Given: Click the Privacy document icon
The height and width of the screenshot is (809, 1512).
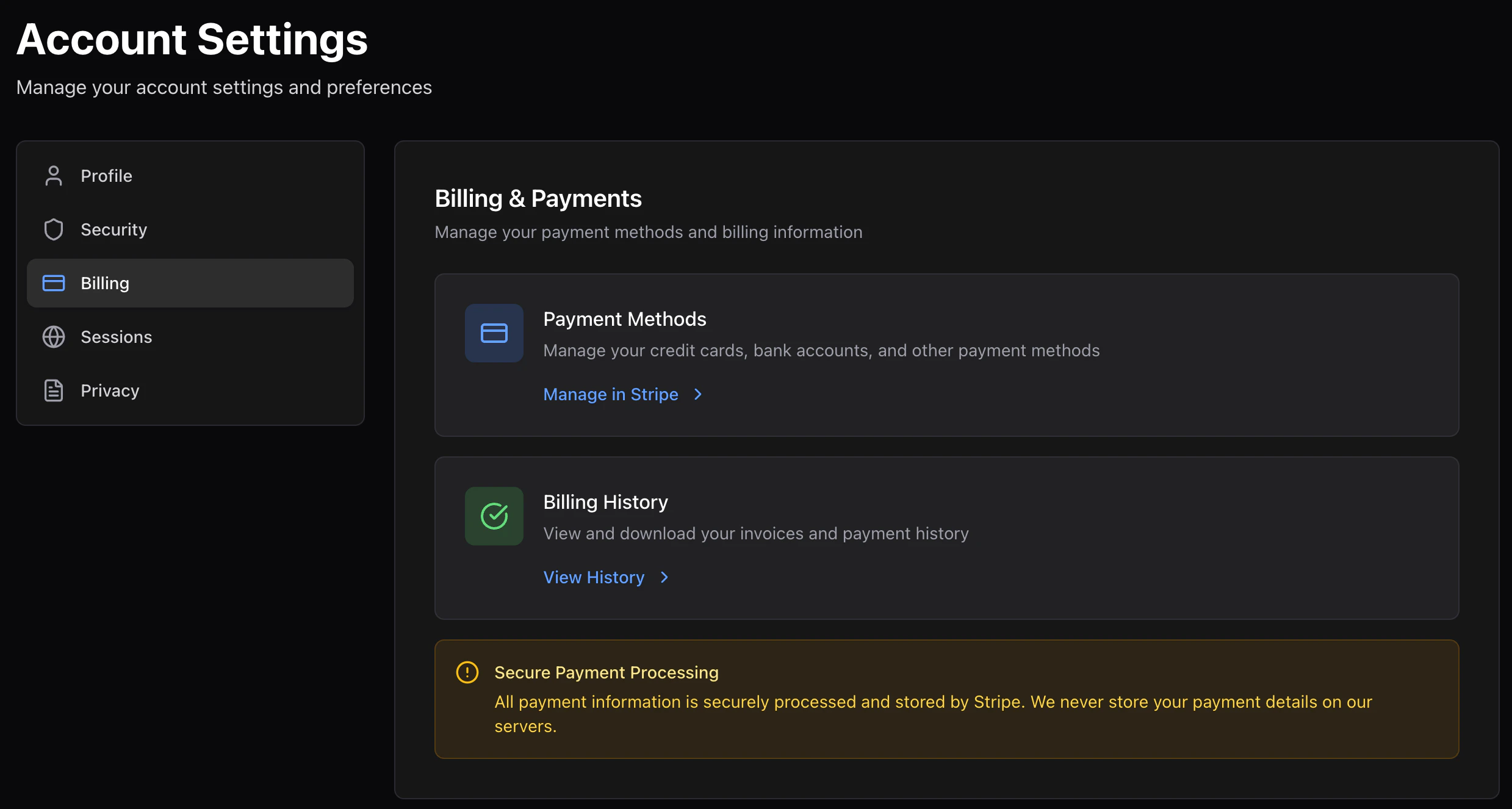Looking at the screenshot, I should [x=54, y=390].
